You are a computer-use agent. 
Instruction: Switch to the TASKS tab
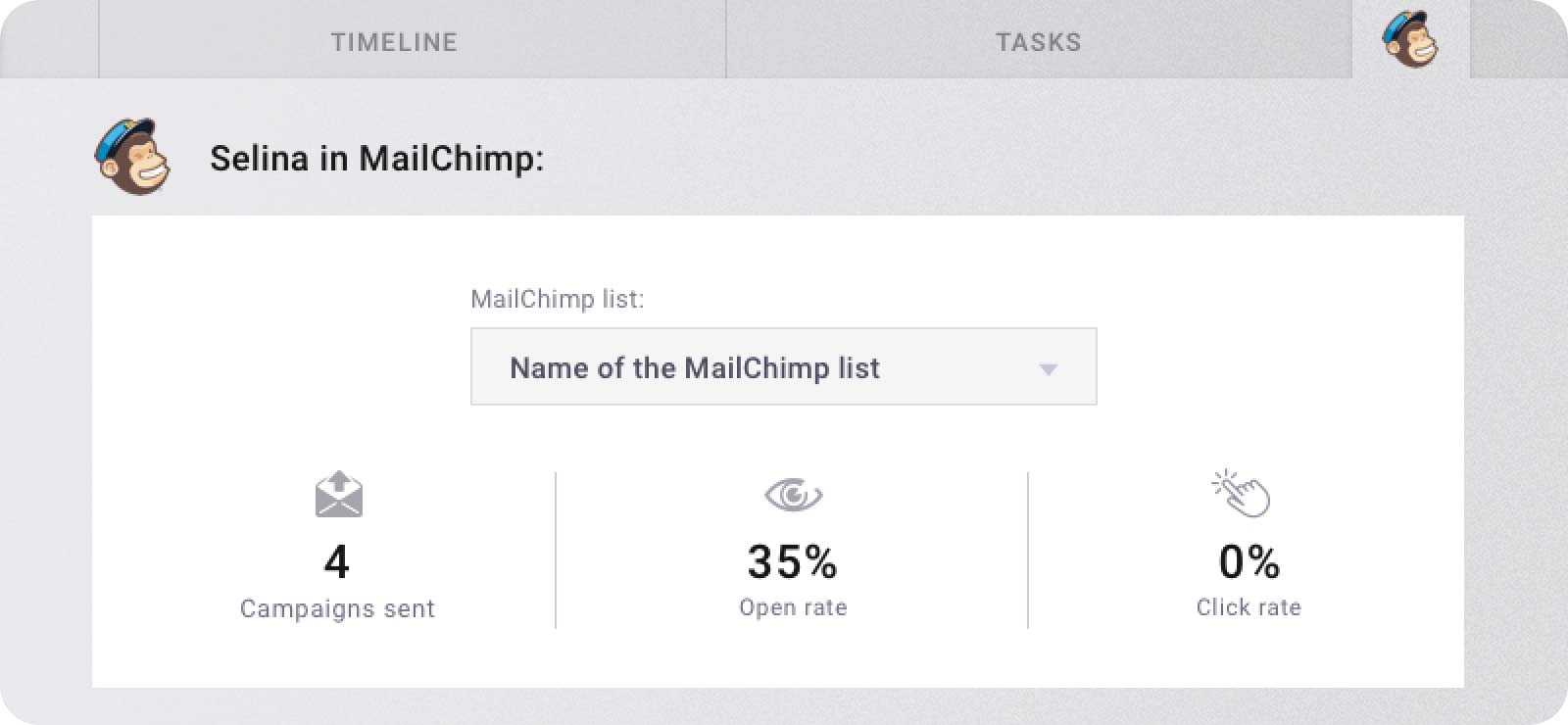click(x=1039, y=39)
